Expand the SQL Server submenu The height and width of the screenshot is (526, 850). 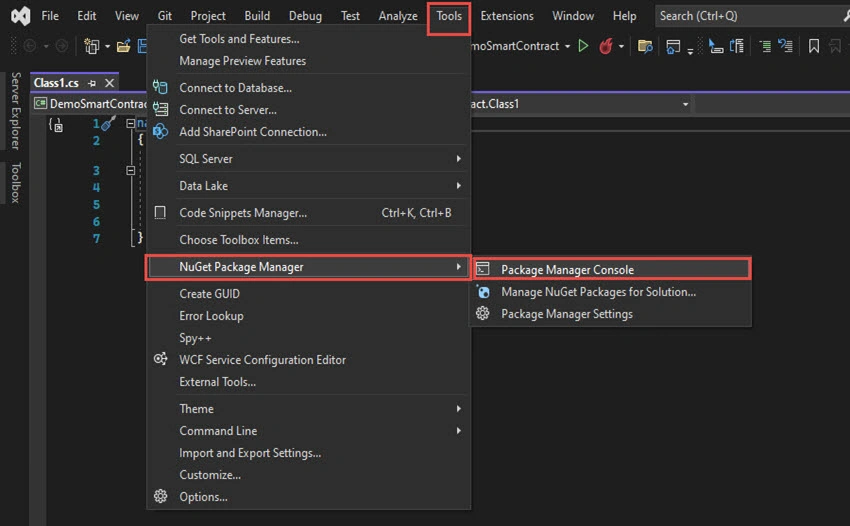tap(308, 158)
